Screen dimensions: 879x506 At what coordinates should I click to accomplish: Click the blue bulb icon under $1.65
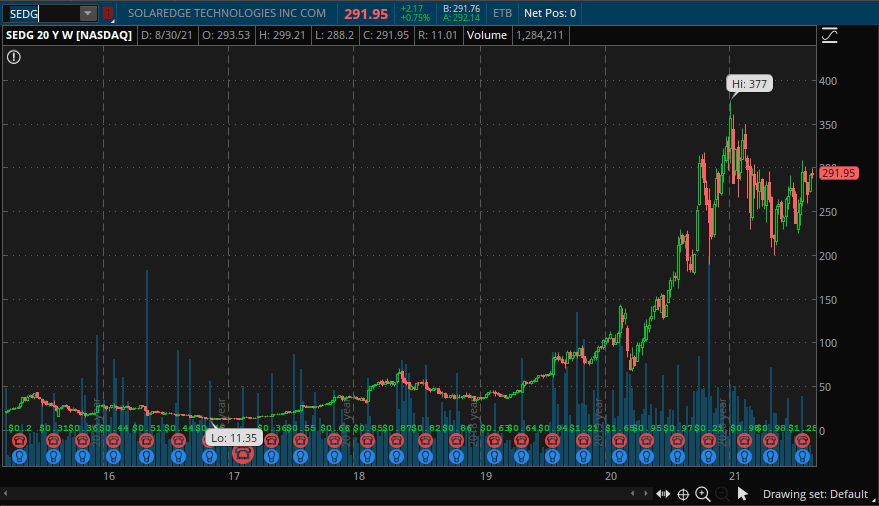[x=619, y=457]
